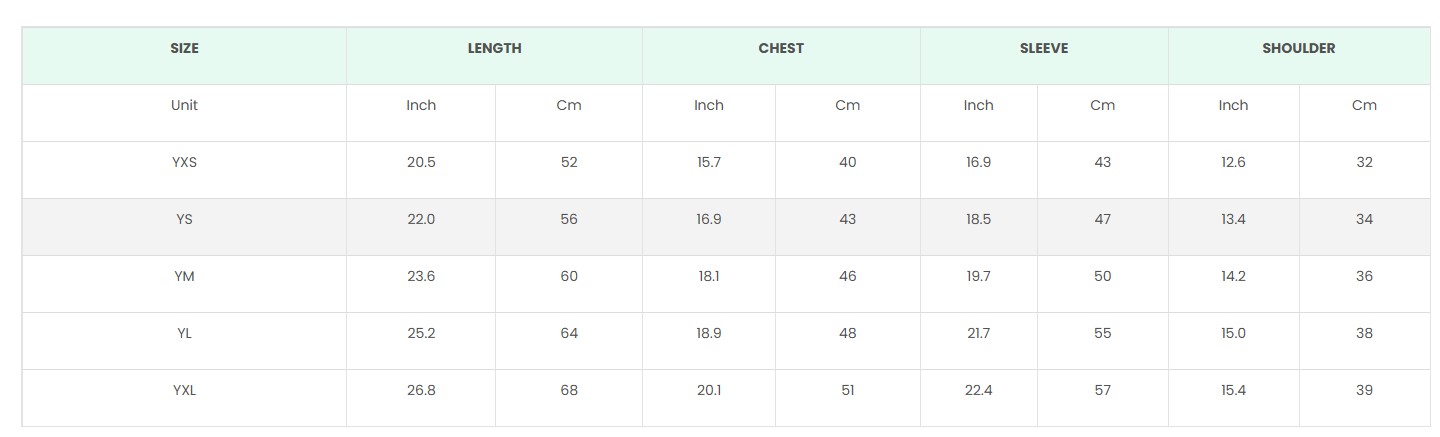1440x437 pixels.
Task: Select the YS size row label
Action: point(184,219)
